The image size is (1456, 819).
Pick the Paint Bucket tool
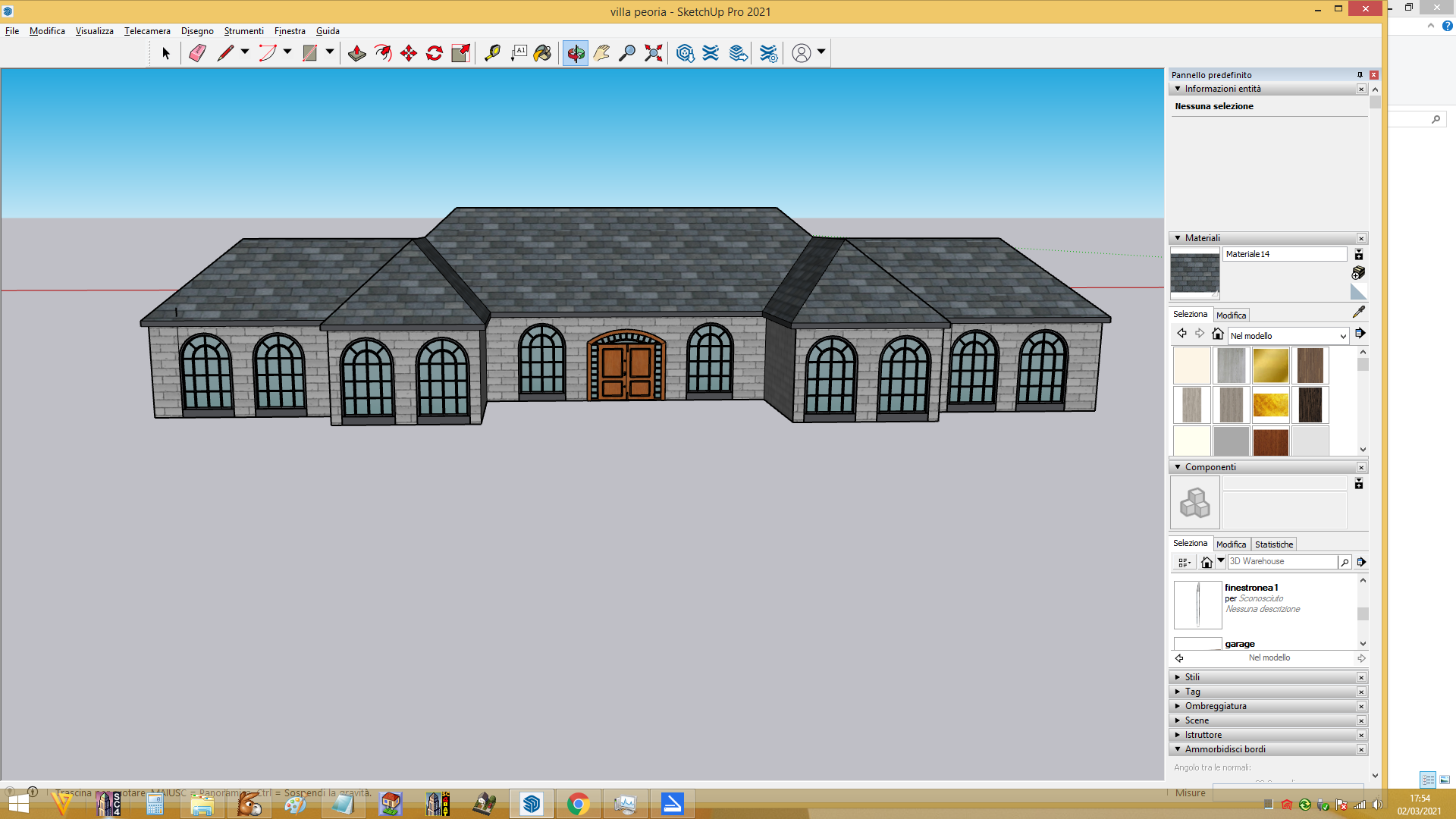click(543, 53)
